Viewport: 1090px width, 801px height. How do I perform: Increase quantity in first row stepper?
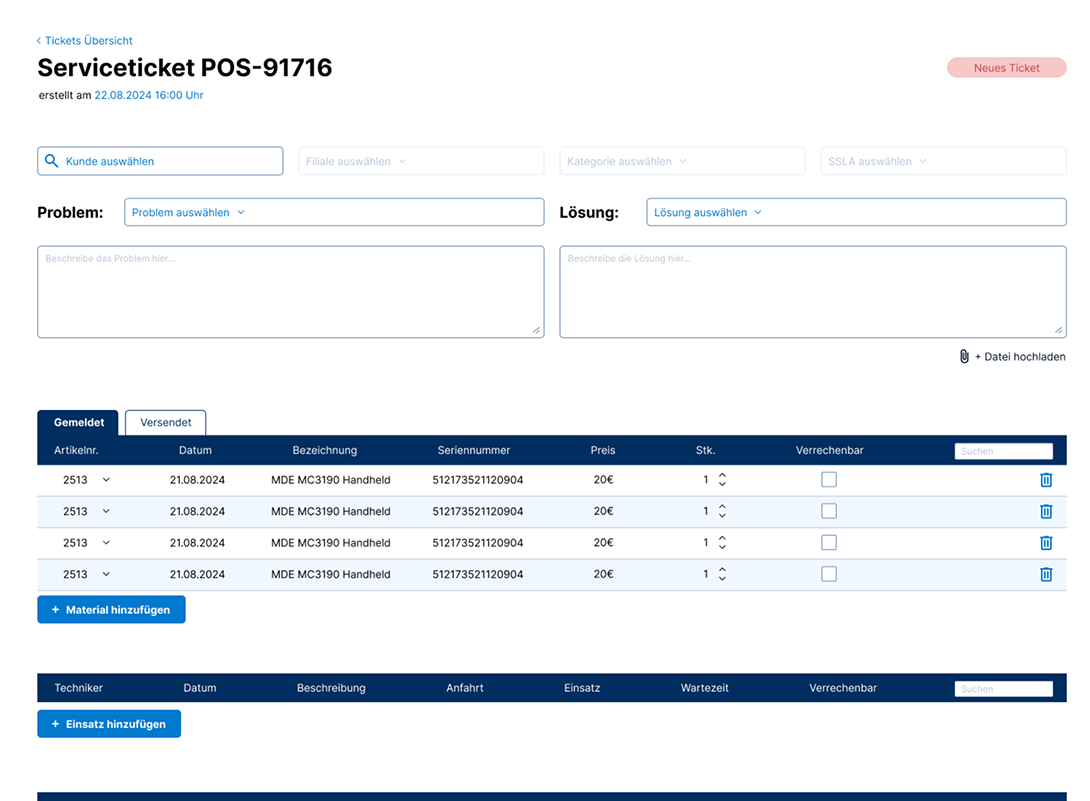pyautogui.click(x=722, y=476)
